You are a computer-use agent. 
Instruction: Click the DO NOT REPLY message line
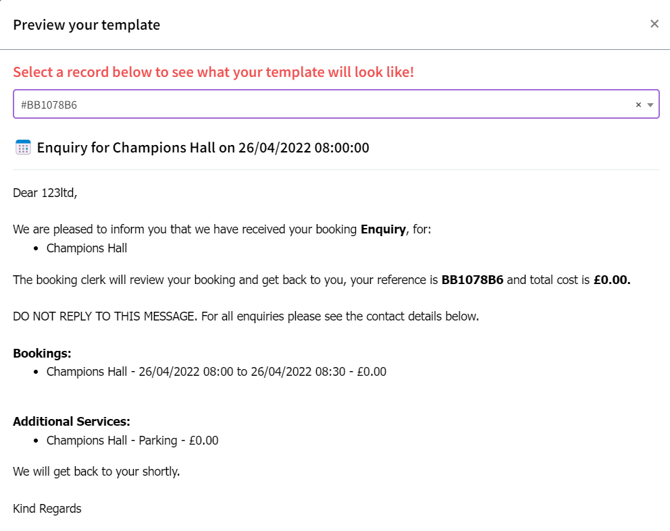click(x=246, y=316)
